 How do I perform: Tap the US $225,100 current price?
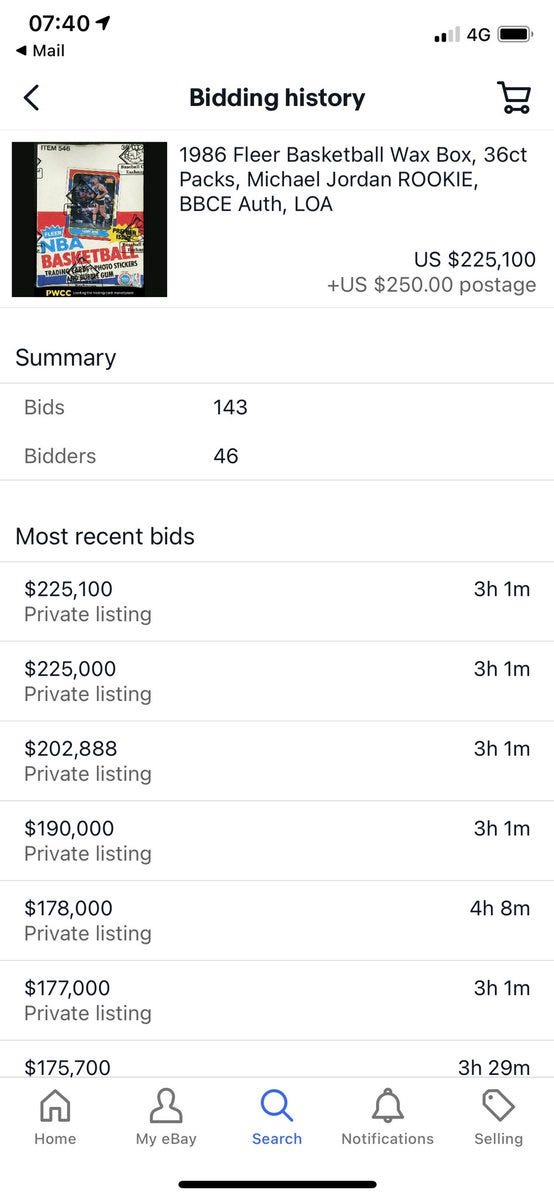(475, 260)
